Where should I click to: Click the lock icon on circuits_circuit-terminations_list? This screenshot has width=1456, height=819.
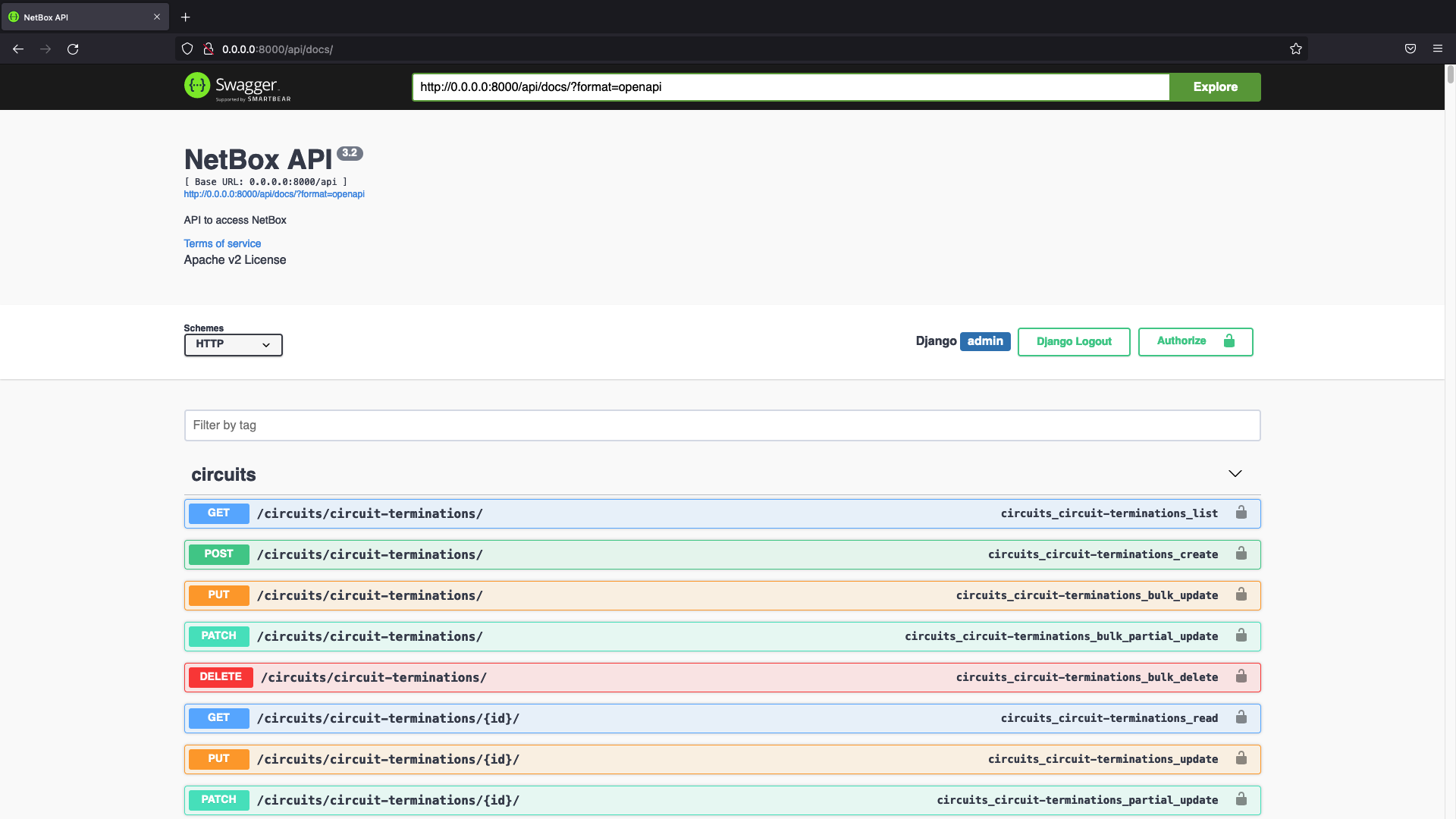1241,513
